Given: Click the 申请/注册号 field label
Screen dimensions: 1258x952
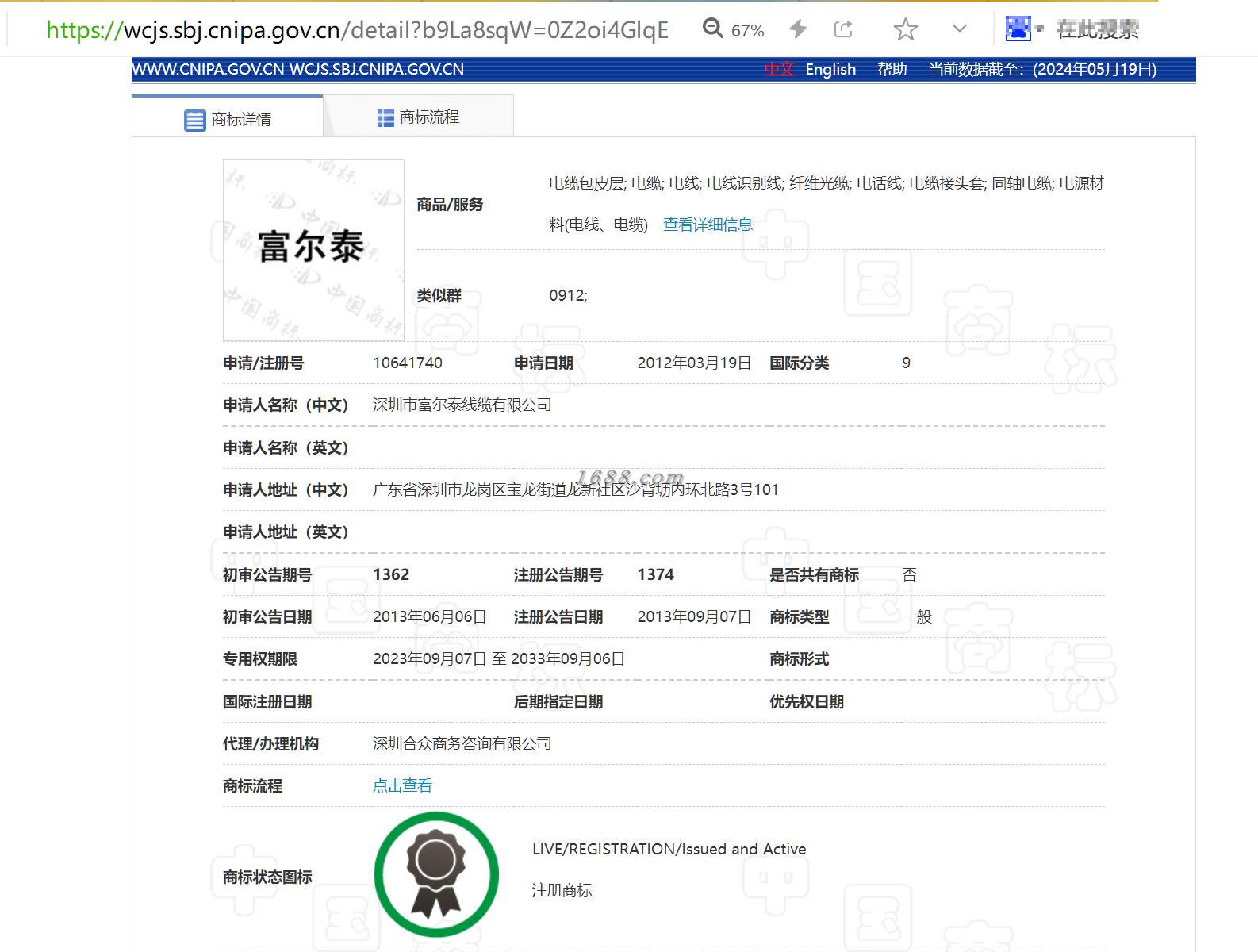Looking at the screenshot, I should 263,363.
